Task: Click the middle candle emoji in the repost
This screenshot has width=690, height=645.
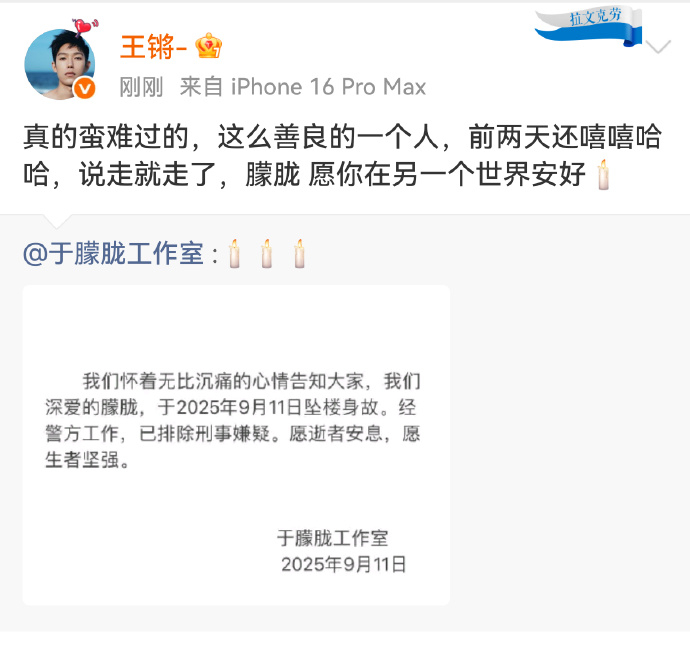Action: [x=267, y=254]
